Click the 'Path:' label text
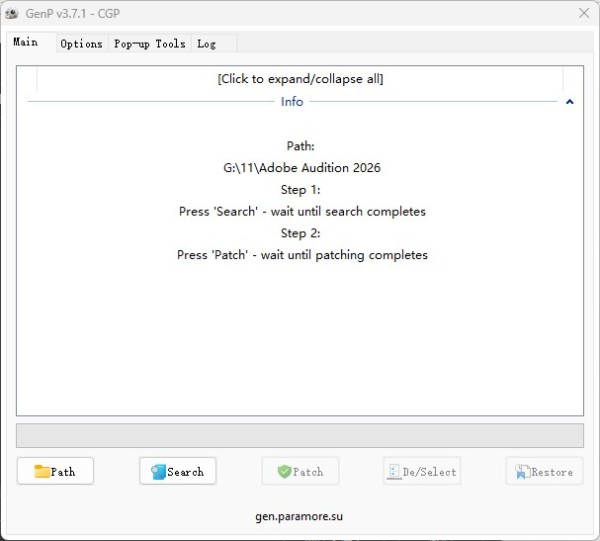The image size is (600, 541). click(x=300, y=146)
